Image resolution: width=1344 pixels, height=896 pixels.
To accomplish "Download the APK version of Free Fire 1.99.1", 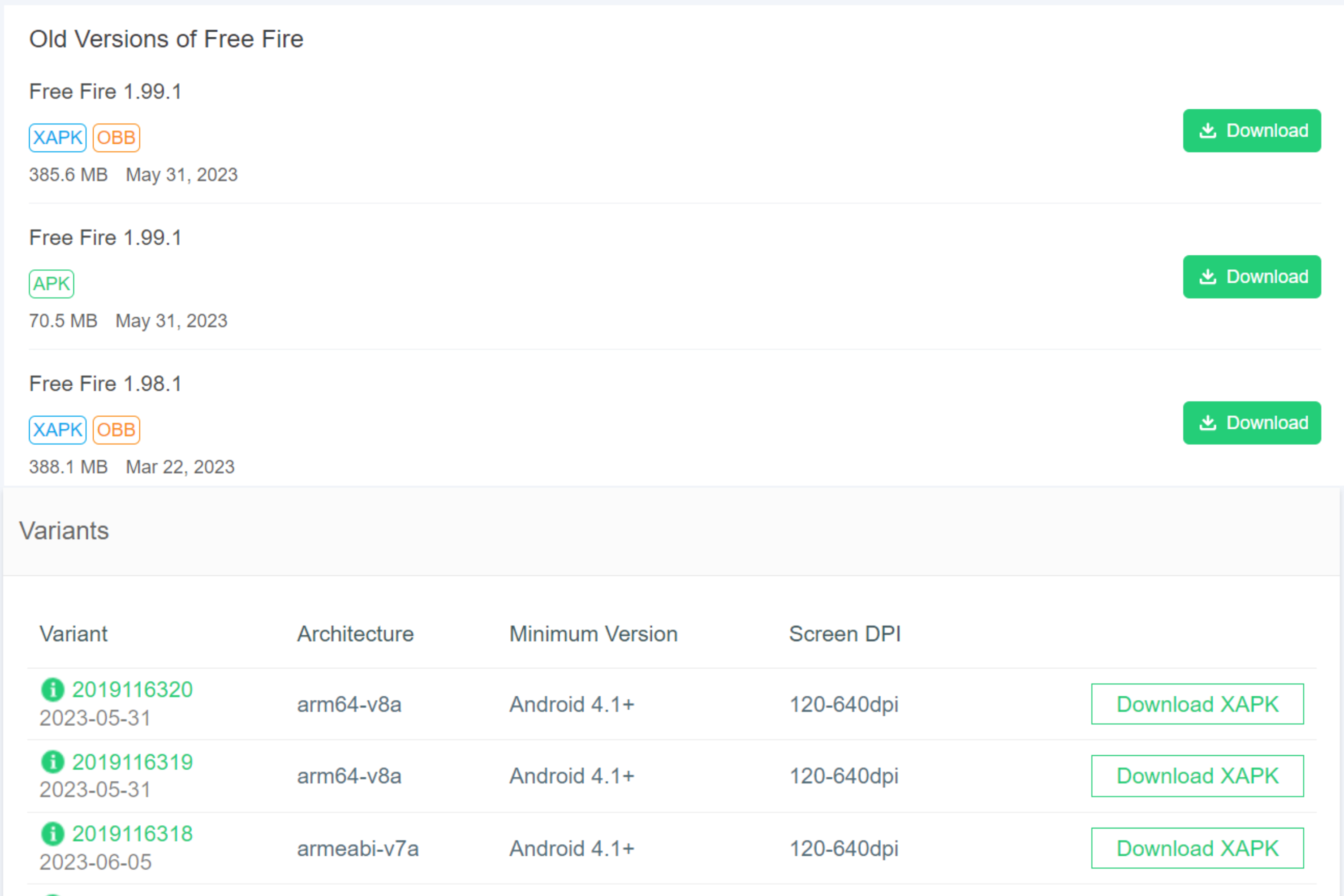I will 1251,276.
